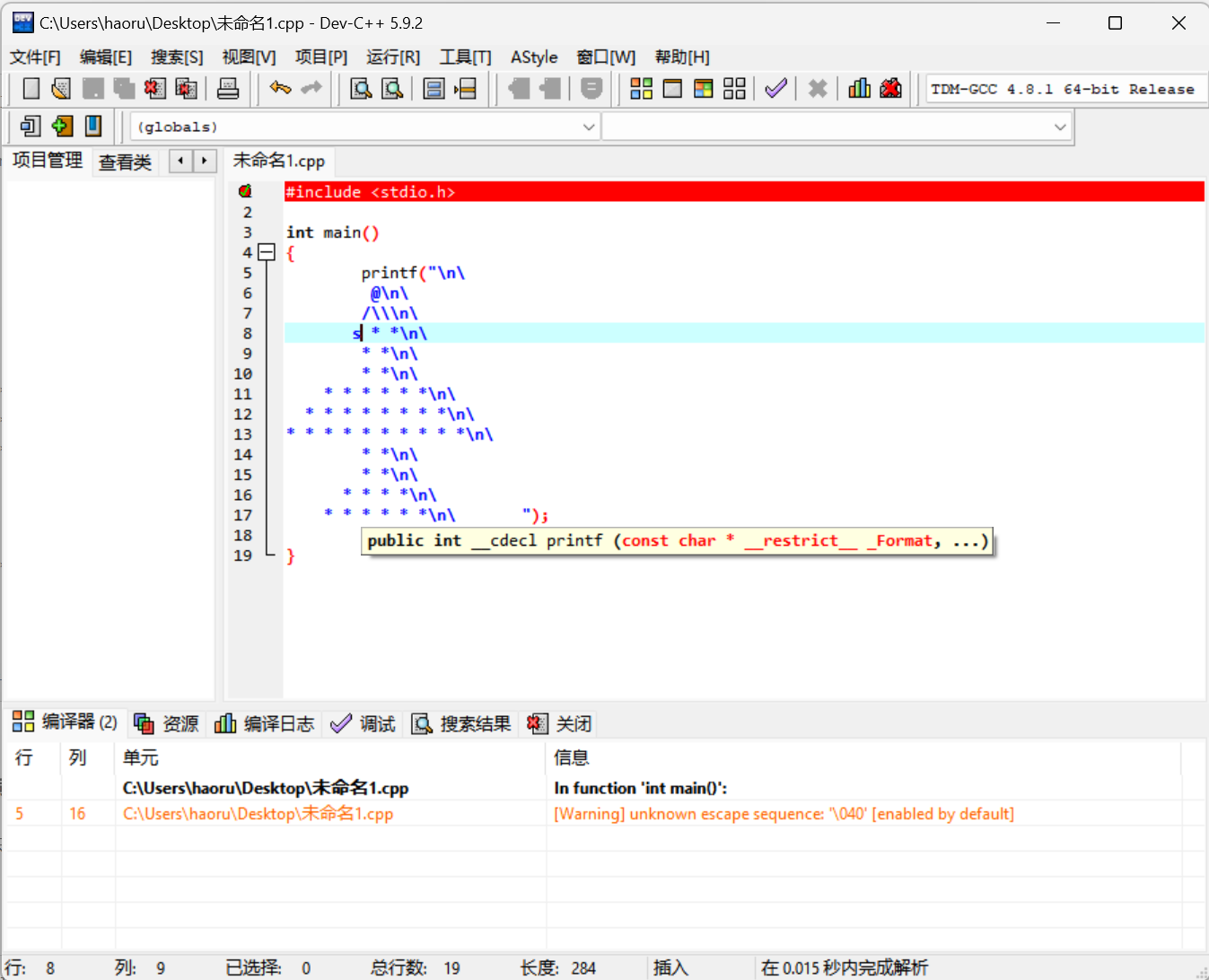Click the #include <stdio.h> line in editor
The height and width of the screenshot is (980, 1209).
[x=744, y=192]
